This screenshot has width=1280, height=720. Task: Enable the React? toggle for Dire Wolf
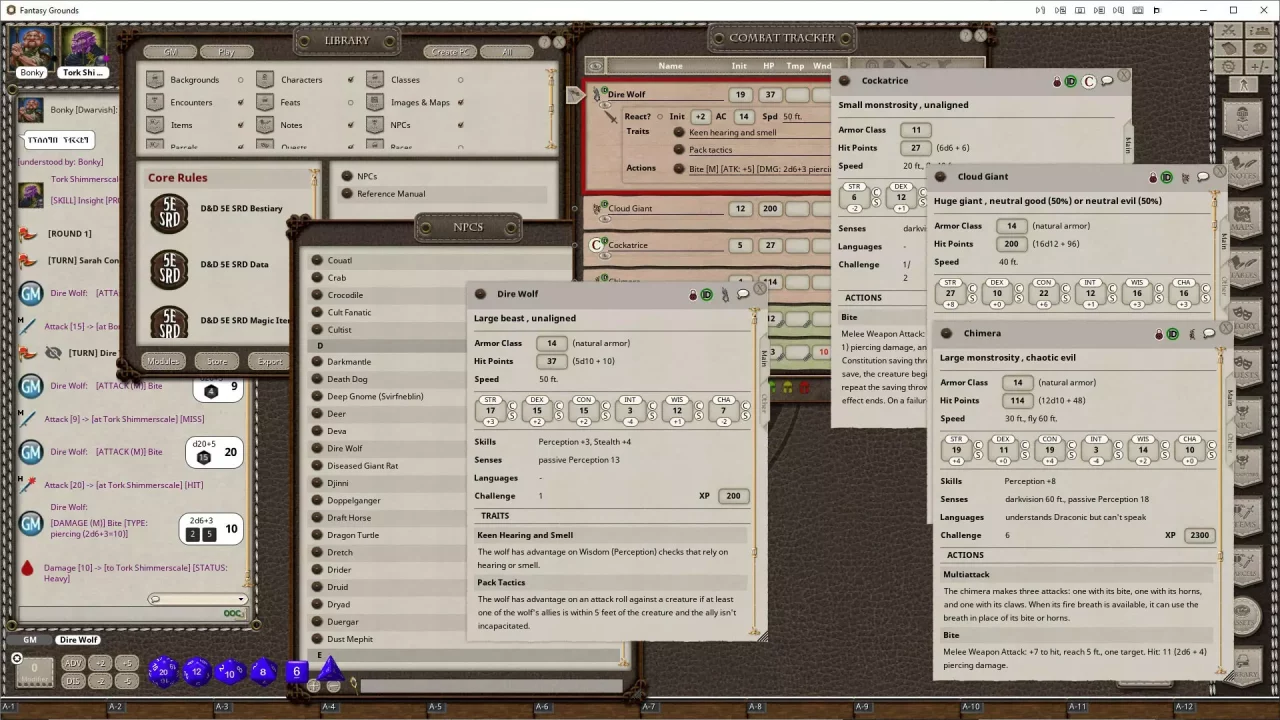[661, 117]
